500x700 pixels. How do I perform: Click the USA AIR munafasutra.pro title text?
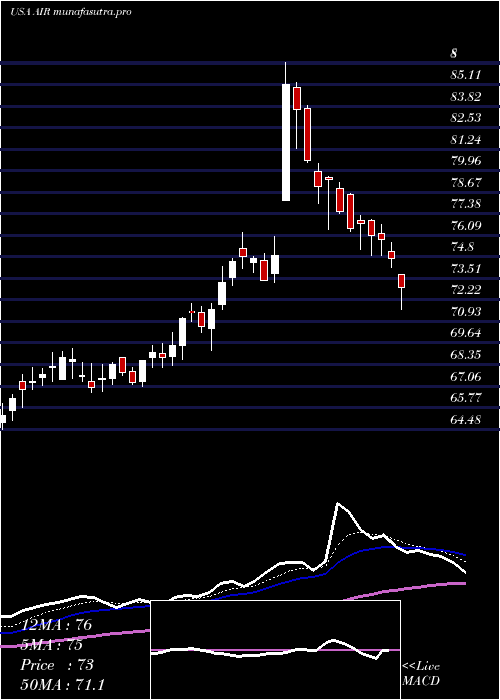tap(71, 12)
